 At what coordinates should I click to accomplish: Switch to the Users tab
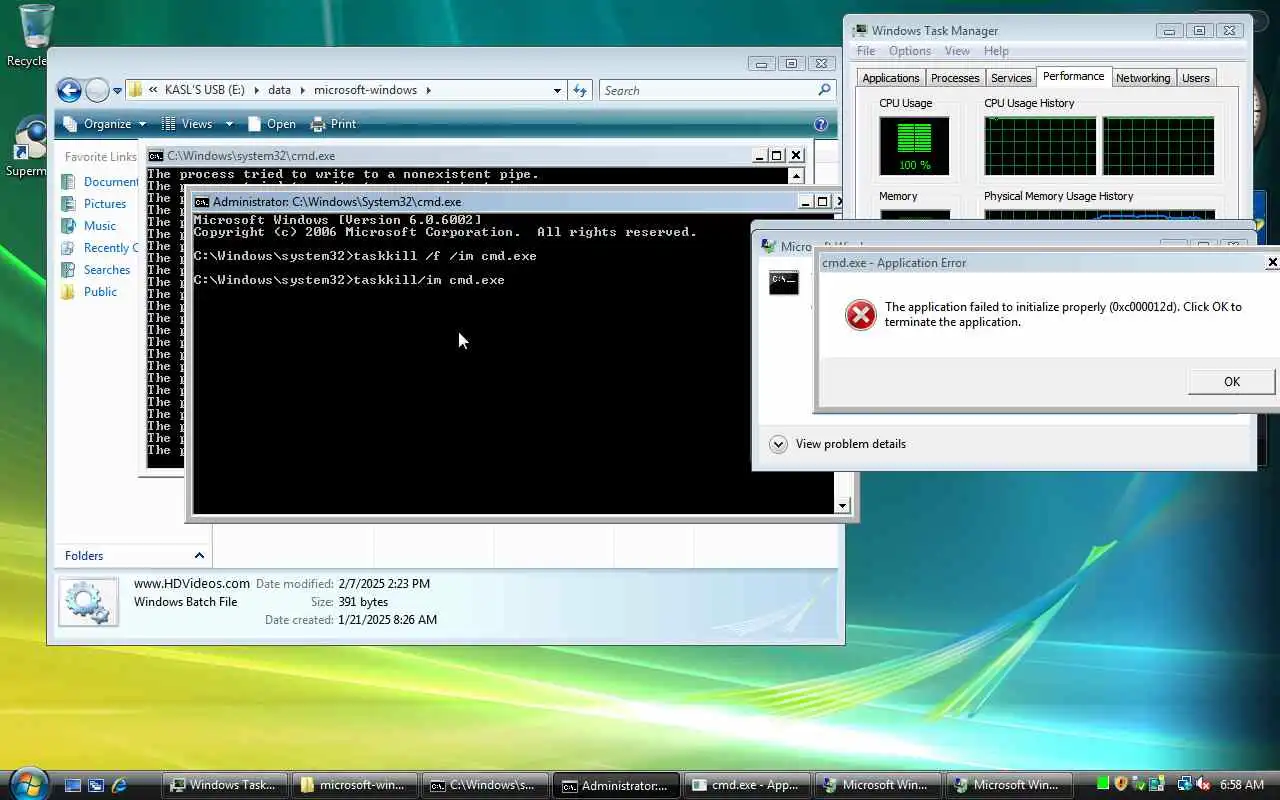click(1196, 78)
